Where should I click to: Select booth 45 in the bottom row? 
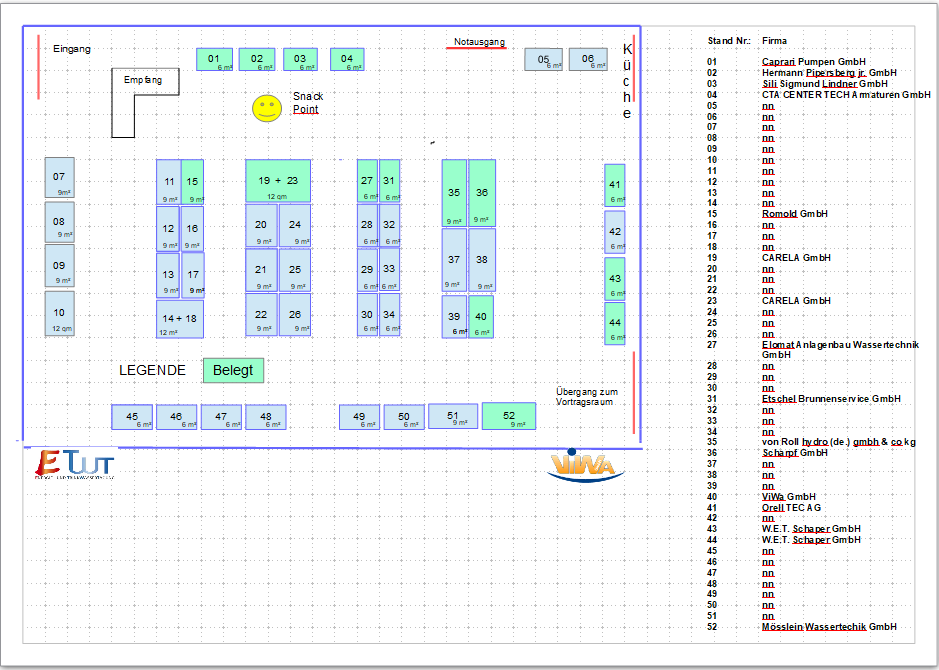[x=132, y=417]
